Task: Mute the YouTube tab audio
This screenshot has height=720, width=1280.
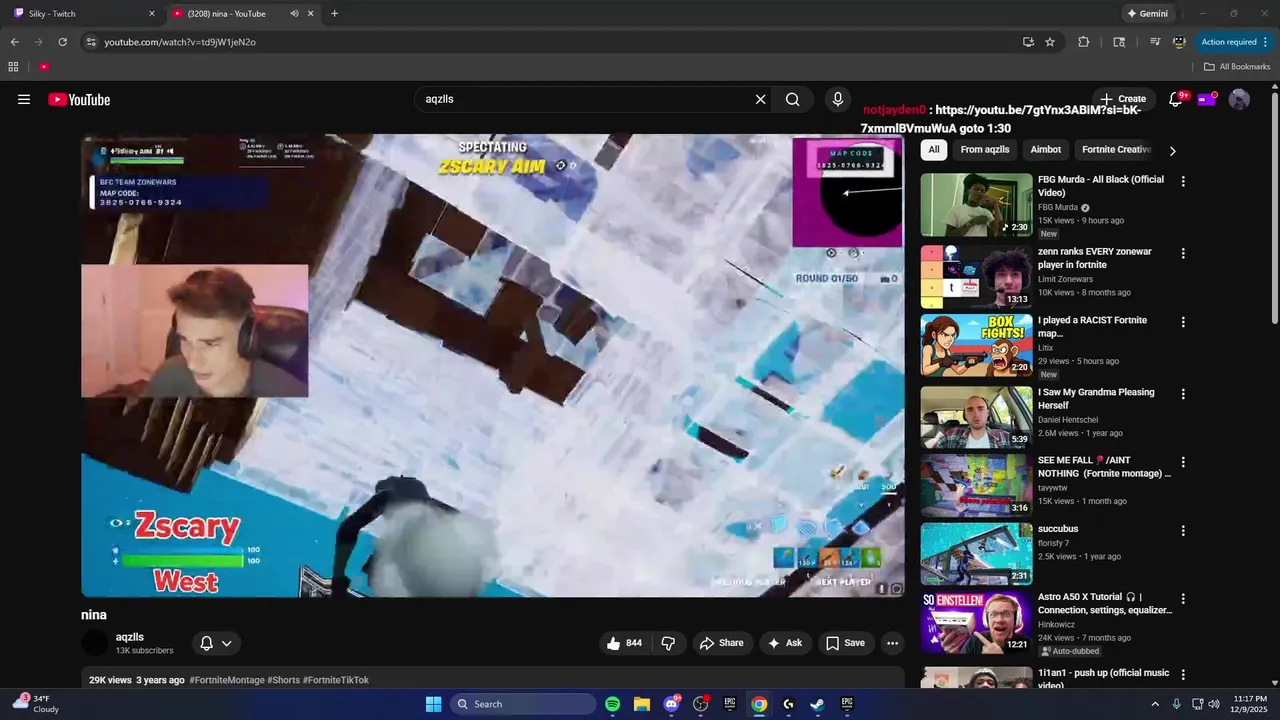Action: click(294, 14)
